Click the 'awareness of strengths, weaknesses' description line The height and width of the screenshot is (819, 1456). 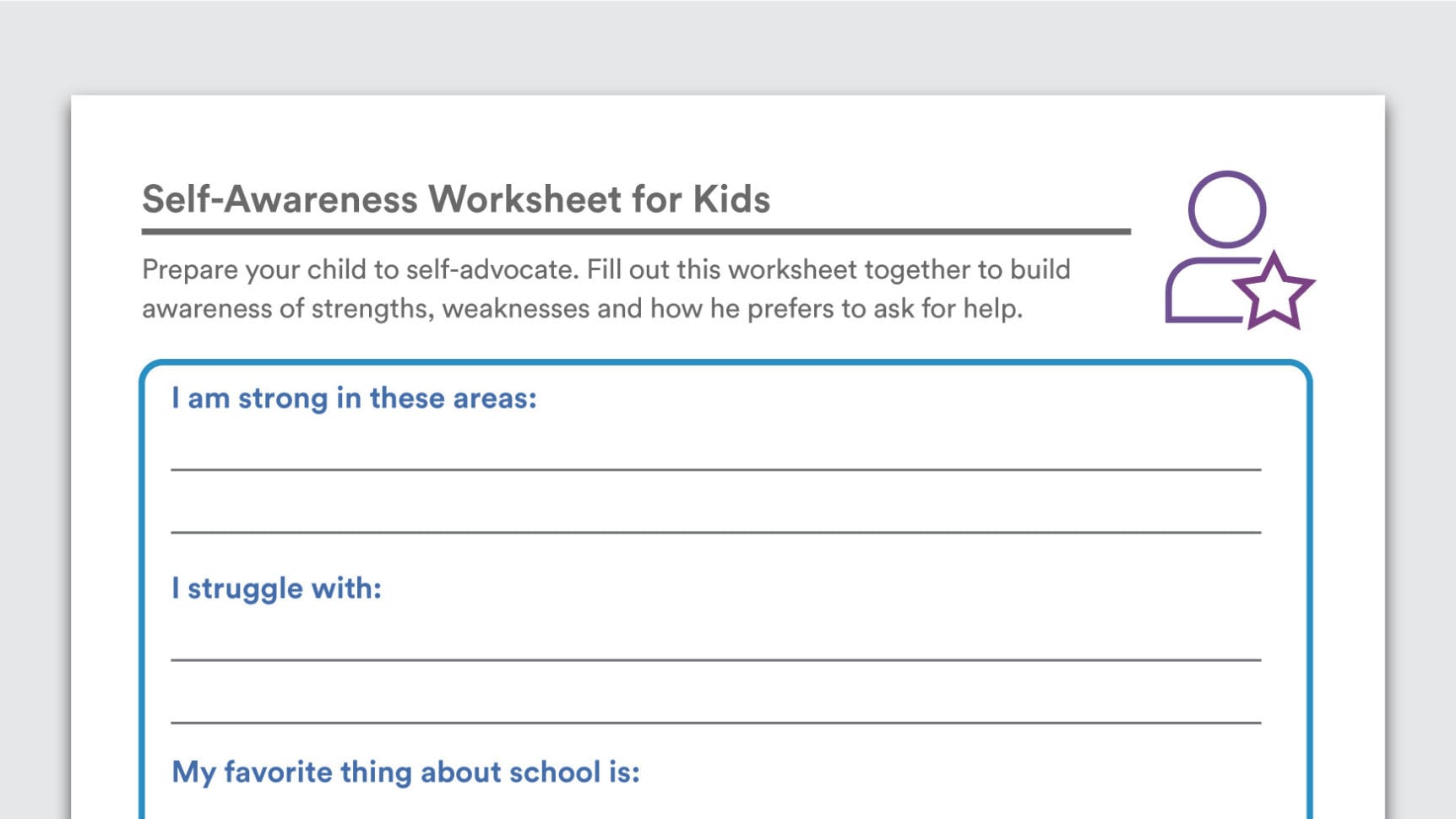365,308
